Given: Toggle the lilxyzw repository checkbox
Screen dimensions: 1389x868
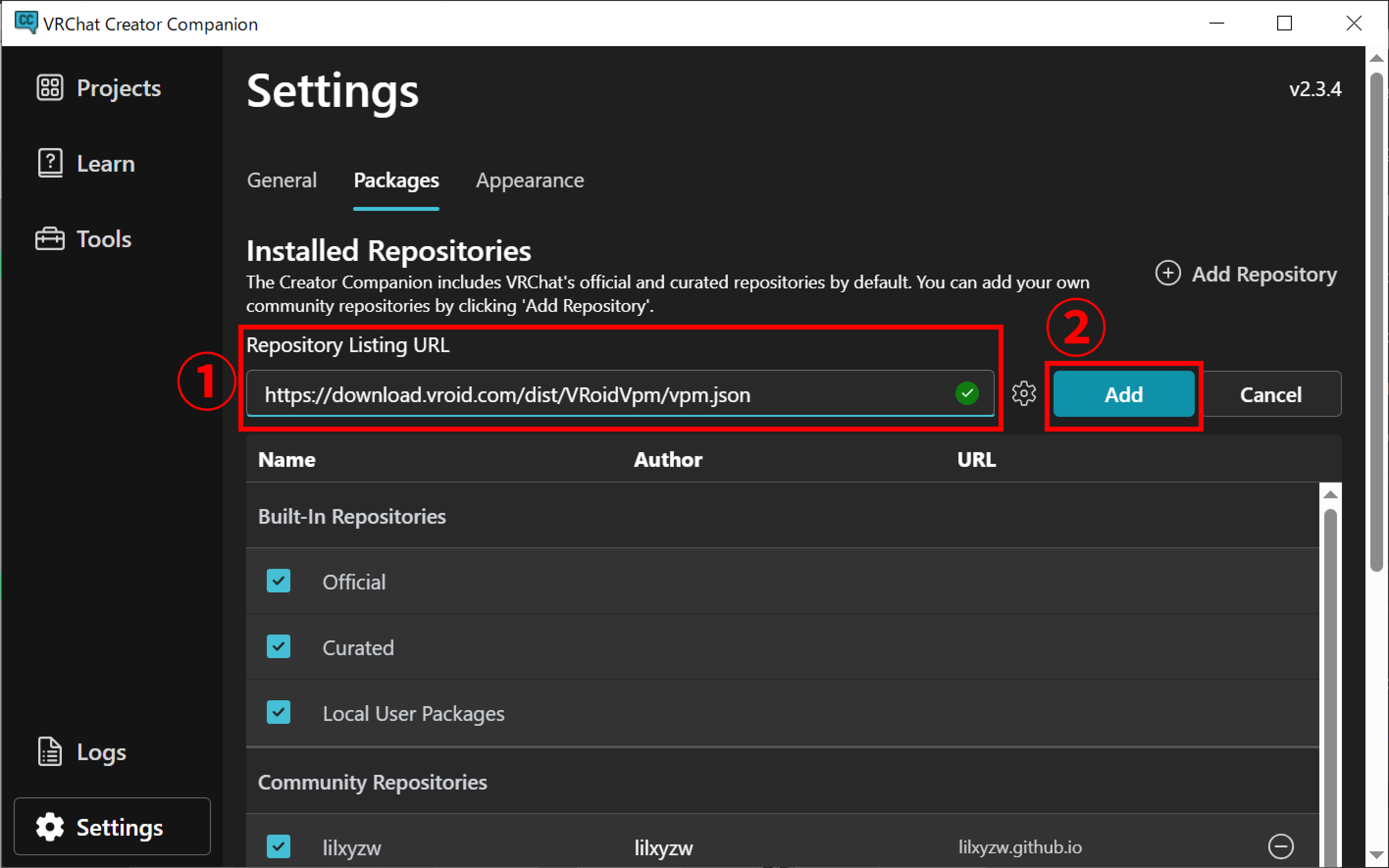Looking at the screenshot, I should coord(279,846).
